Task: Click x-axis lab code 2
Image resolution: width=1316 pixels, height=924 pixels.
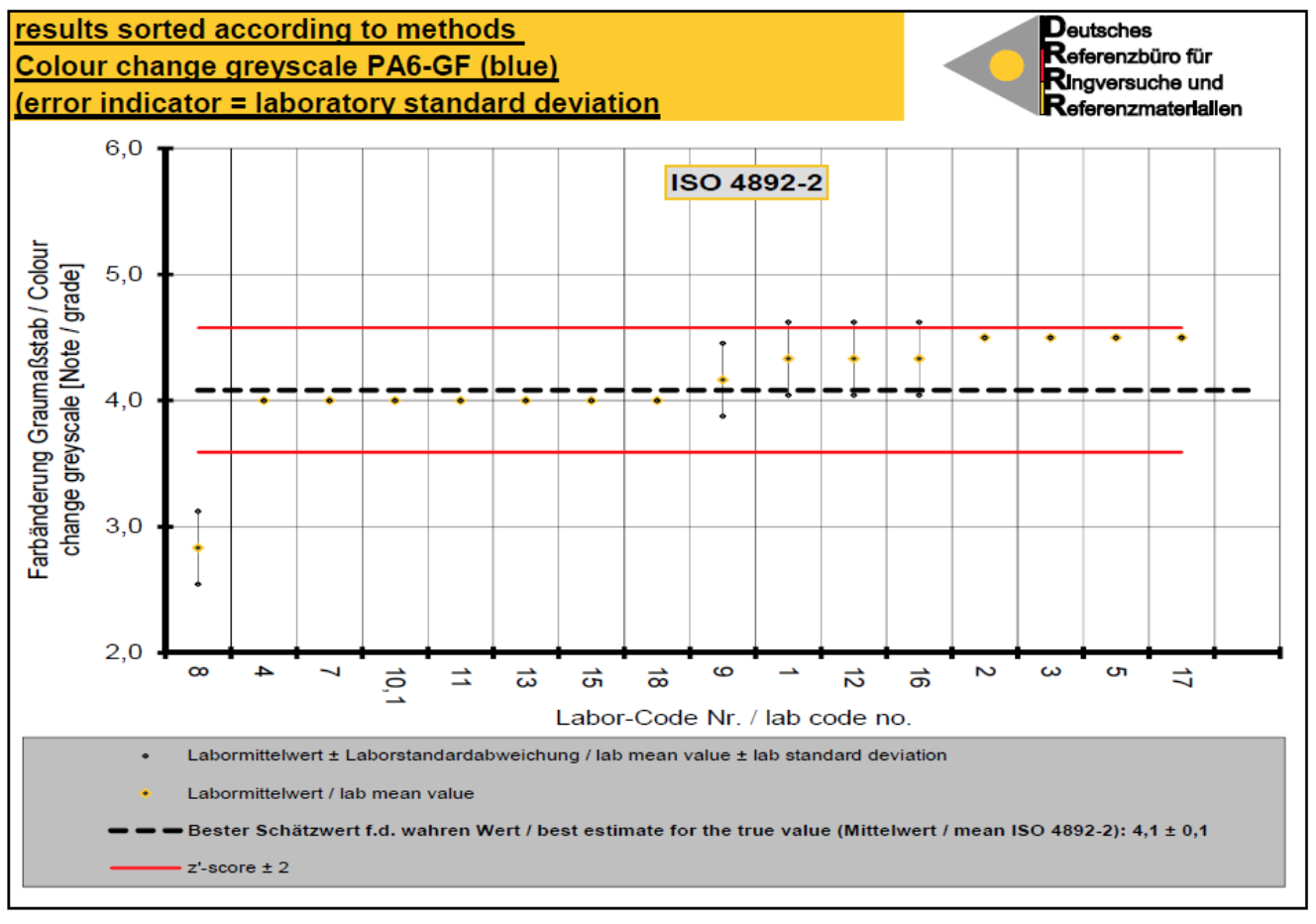Action: 985,672
